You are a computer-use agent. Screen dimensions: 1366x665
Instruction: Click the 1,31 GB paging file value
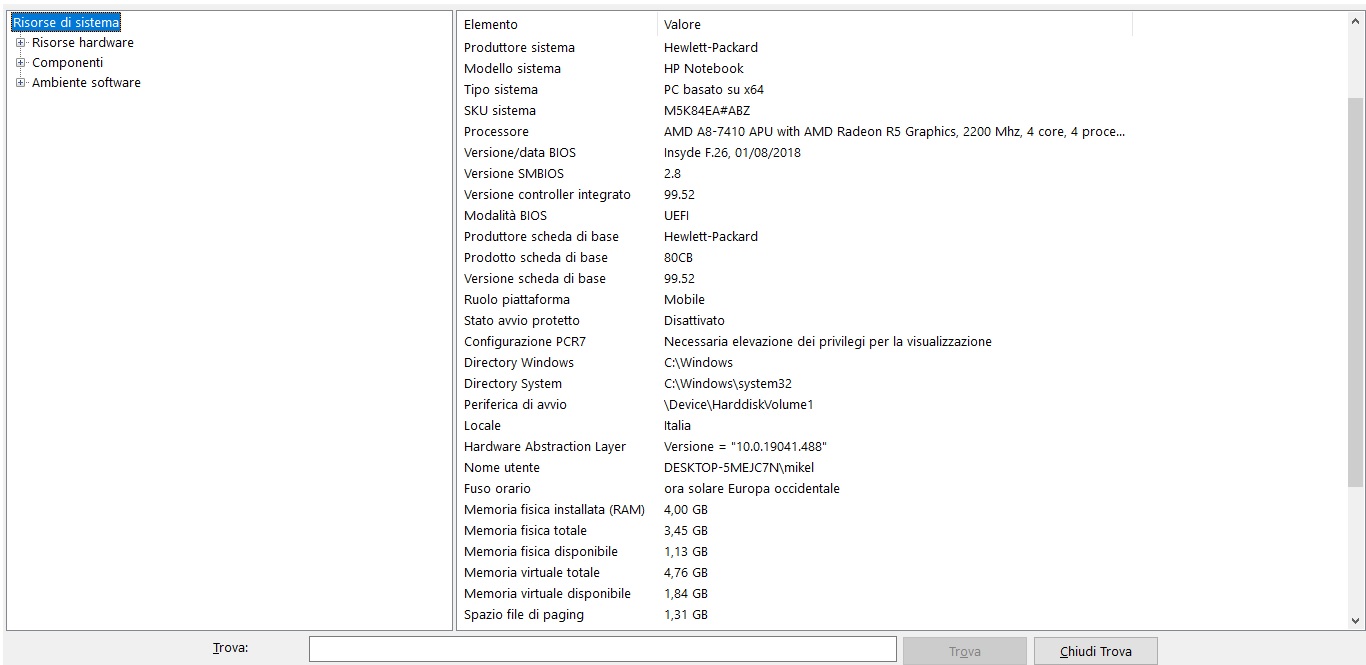pyautogui.click(x=686, y=614)
